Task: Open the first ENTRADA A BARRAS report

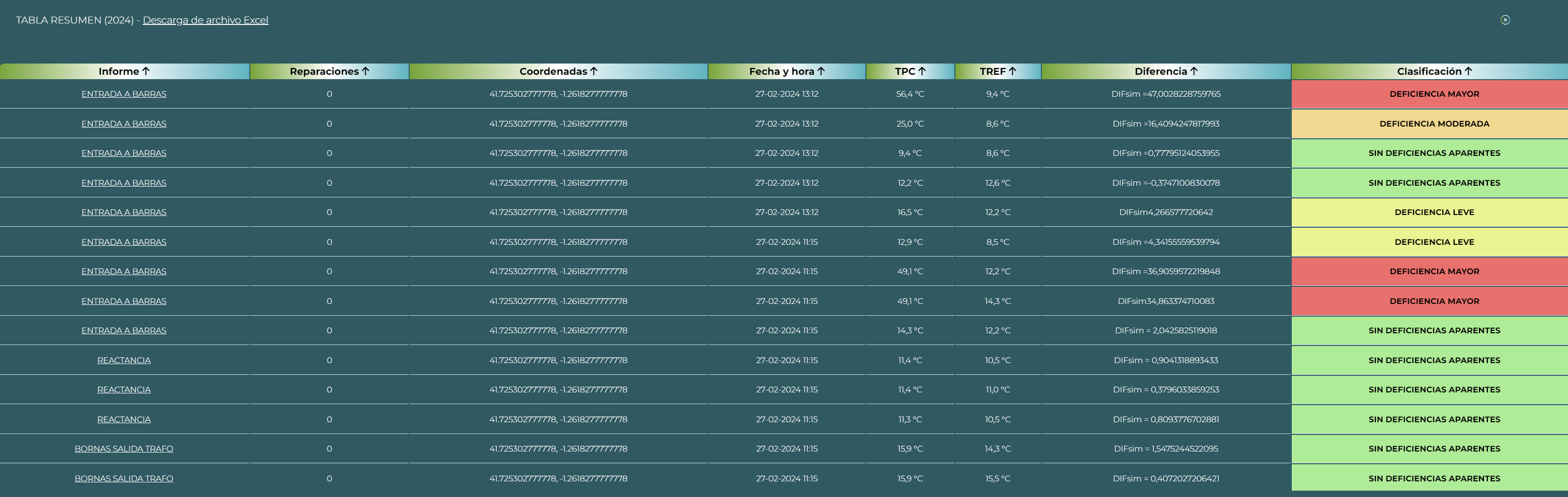Action: pos(124,94)
